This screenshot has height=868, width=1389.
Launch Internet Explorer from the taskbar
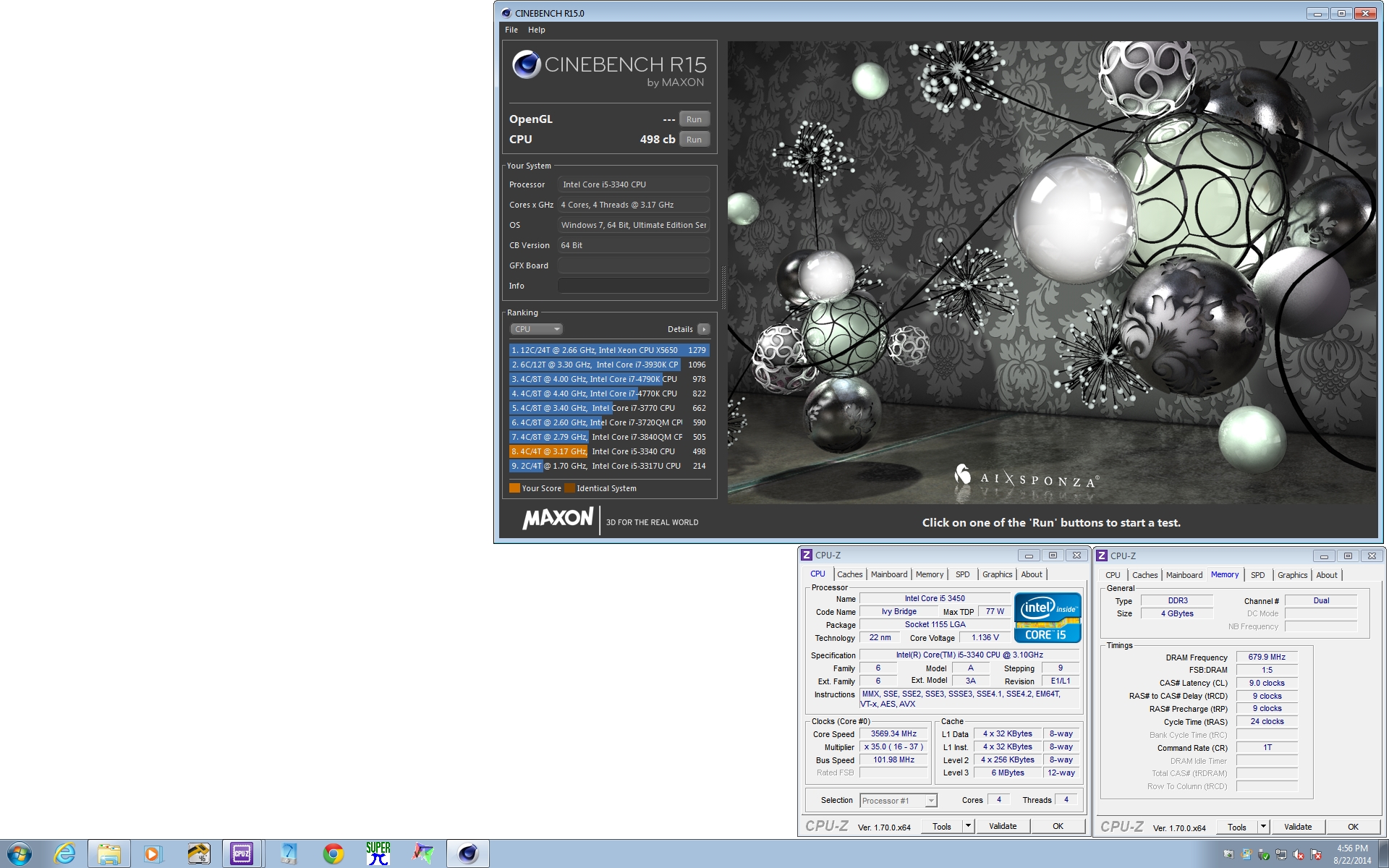[x=64, y=854]
